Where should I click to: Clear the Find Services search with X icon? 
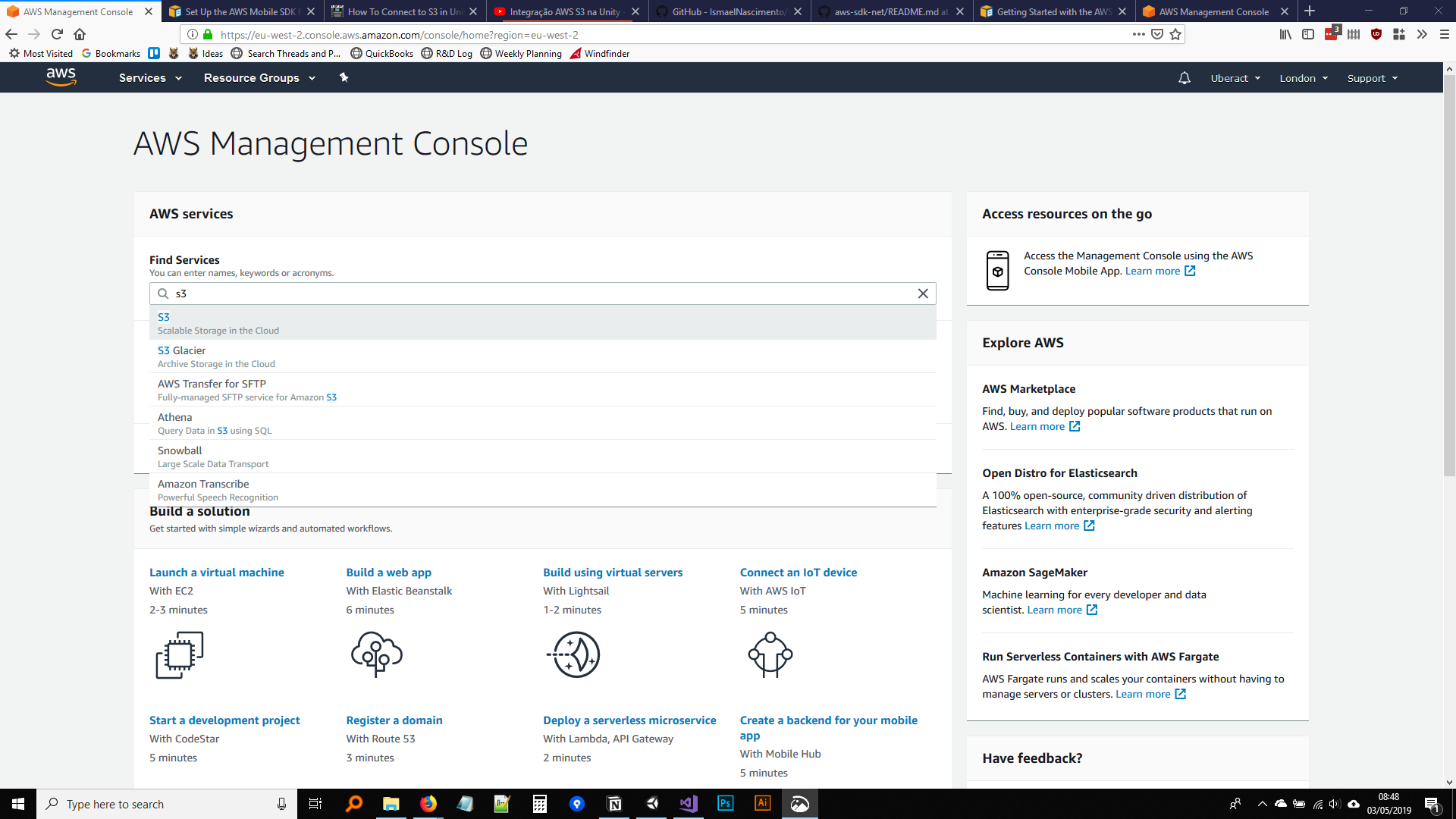923,293
